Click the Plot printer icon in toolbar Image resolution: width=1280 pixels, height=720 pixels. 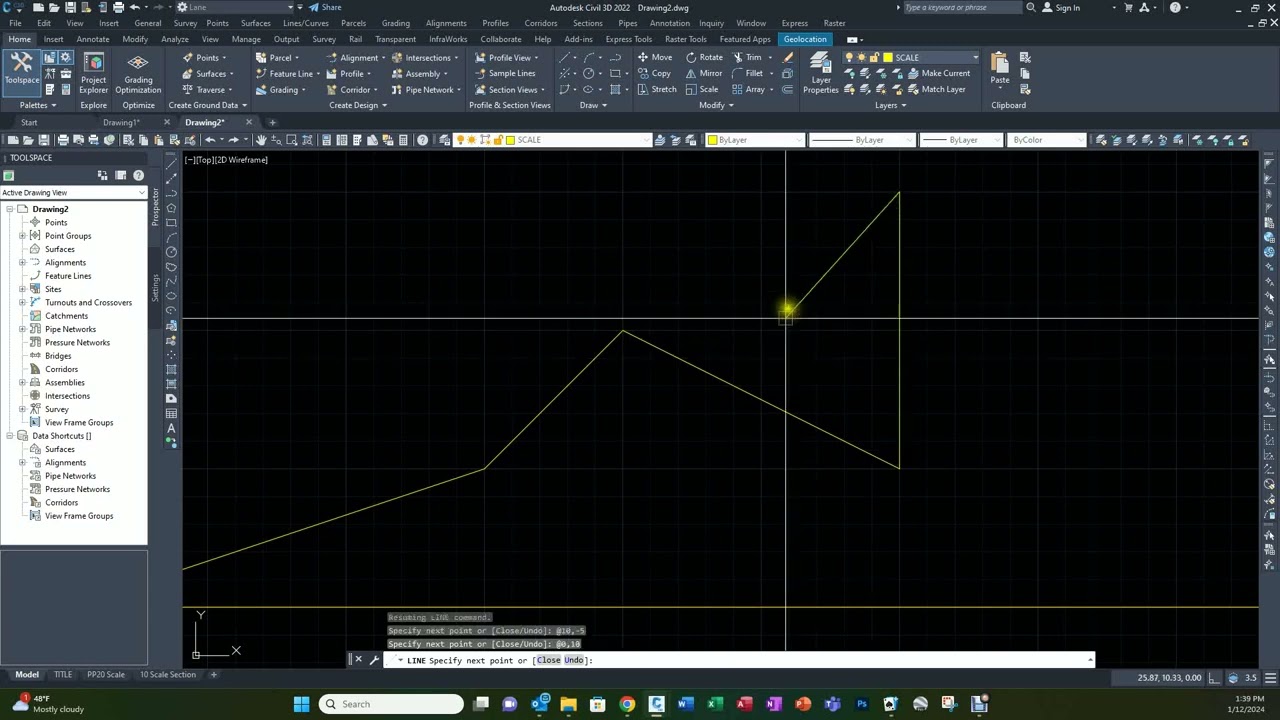click(63, 140)
